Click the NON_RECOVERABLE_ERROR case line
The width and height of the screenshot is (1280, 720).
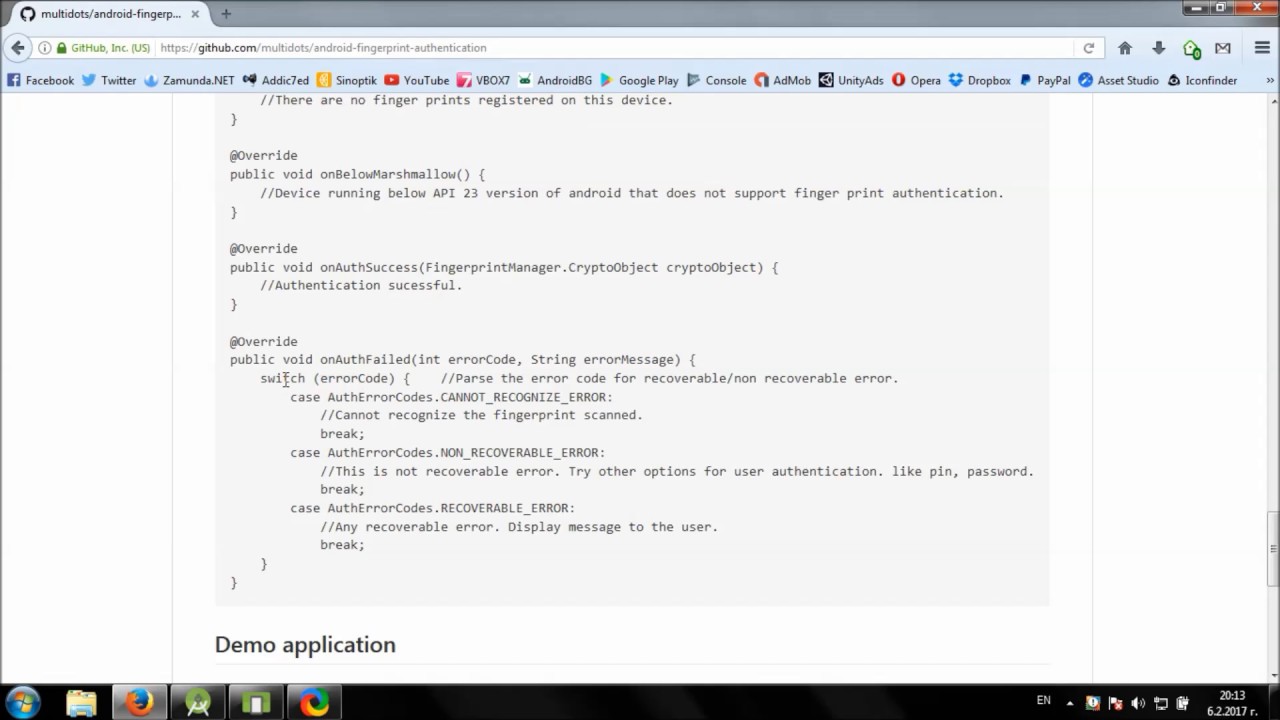(447, 453)
